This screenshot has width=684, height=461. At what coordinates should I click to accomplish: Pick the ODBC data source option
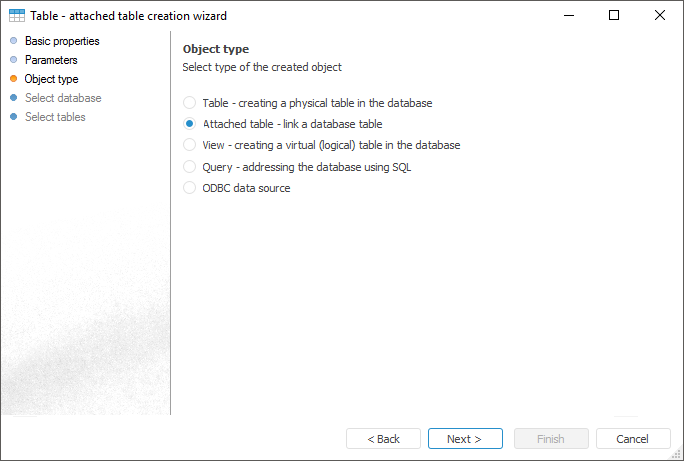(x=190, y=188)
